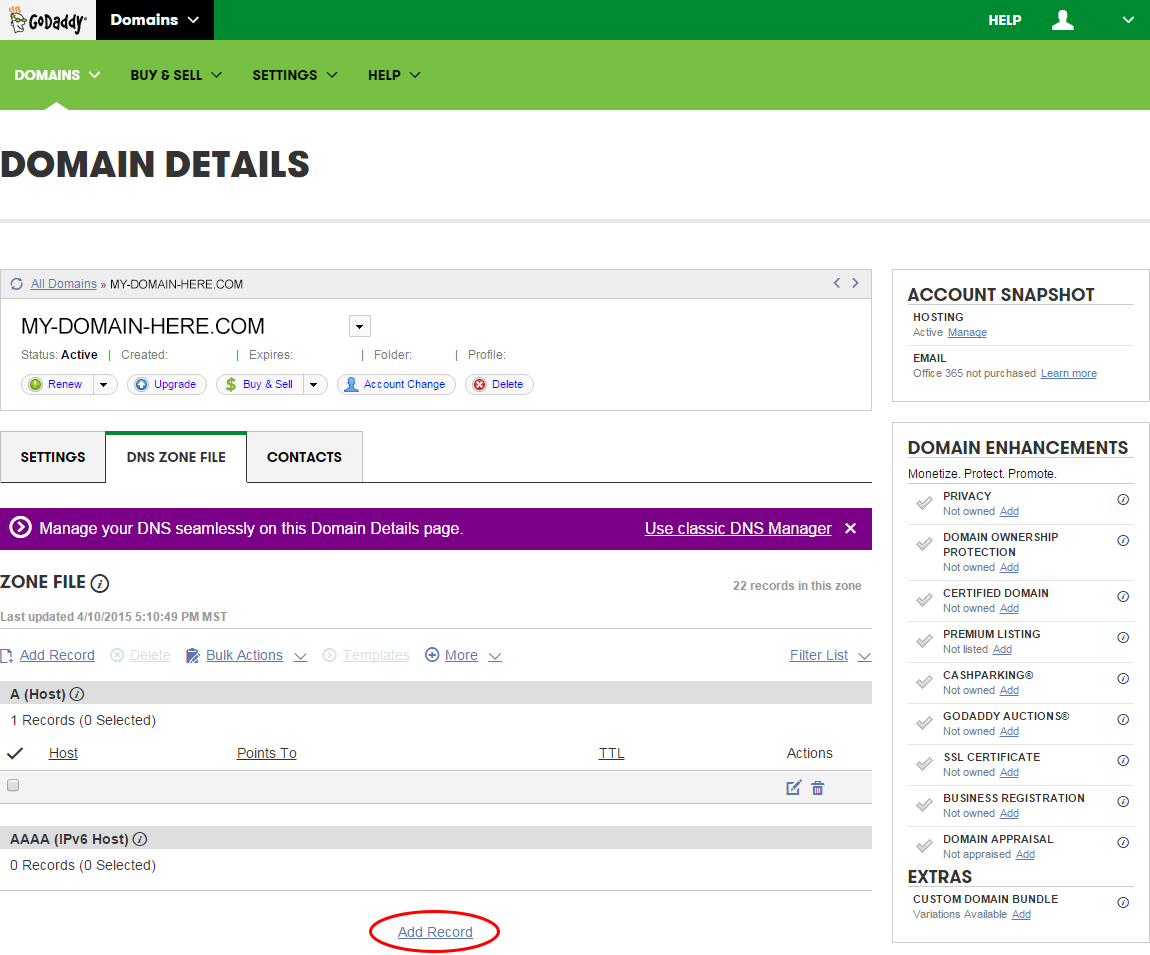
Task: Tick the A host record checkbox
Action: coord(13,786)
